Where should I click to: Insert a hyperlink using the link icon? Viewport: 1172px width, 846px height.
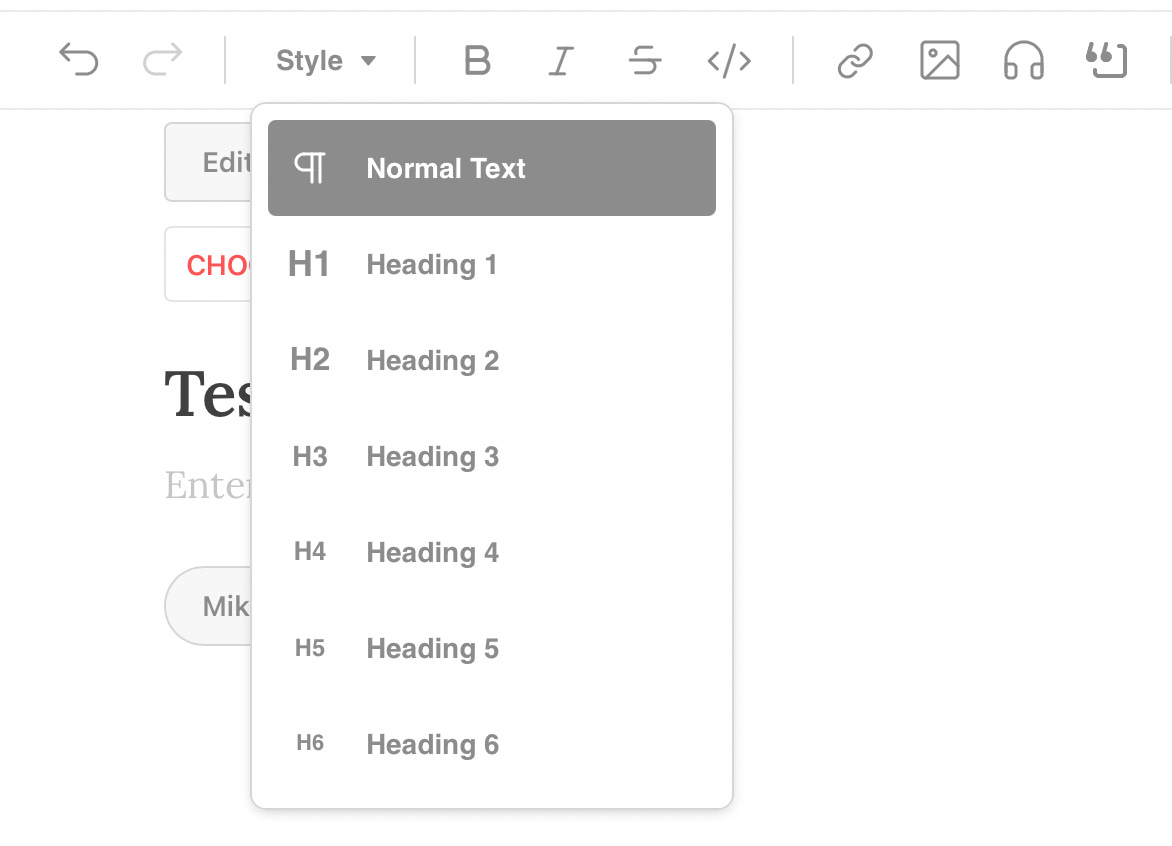(853, 61)
